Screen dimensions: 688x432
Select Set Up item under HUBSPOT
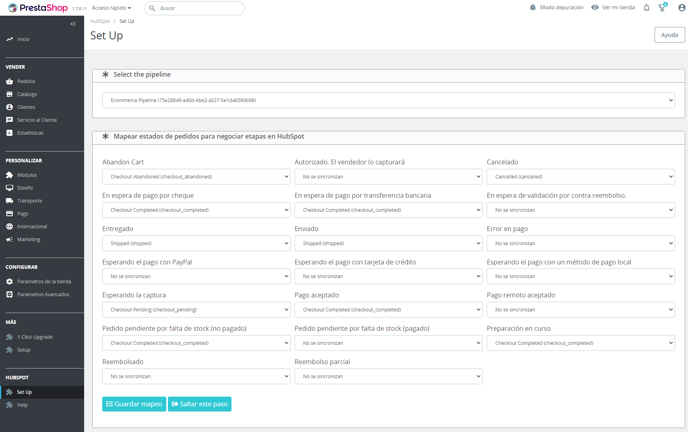(42, 392)
